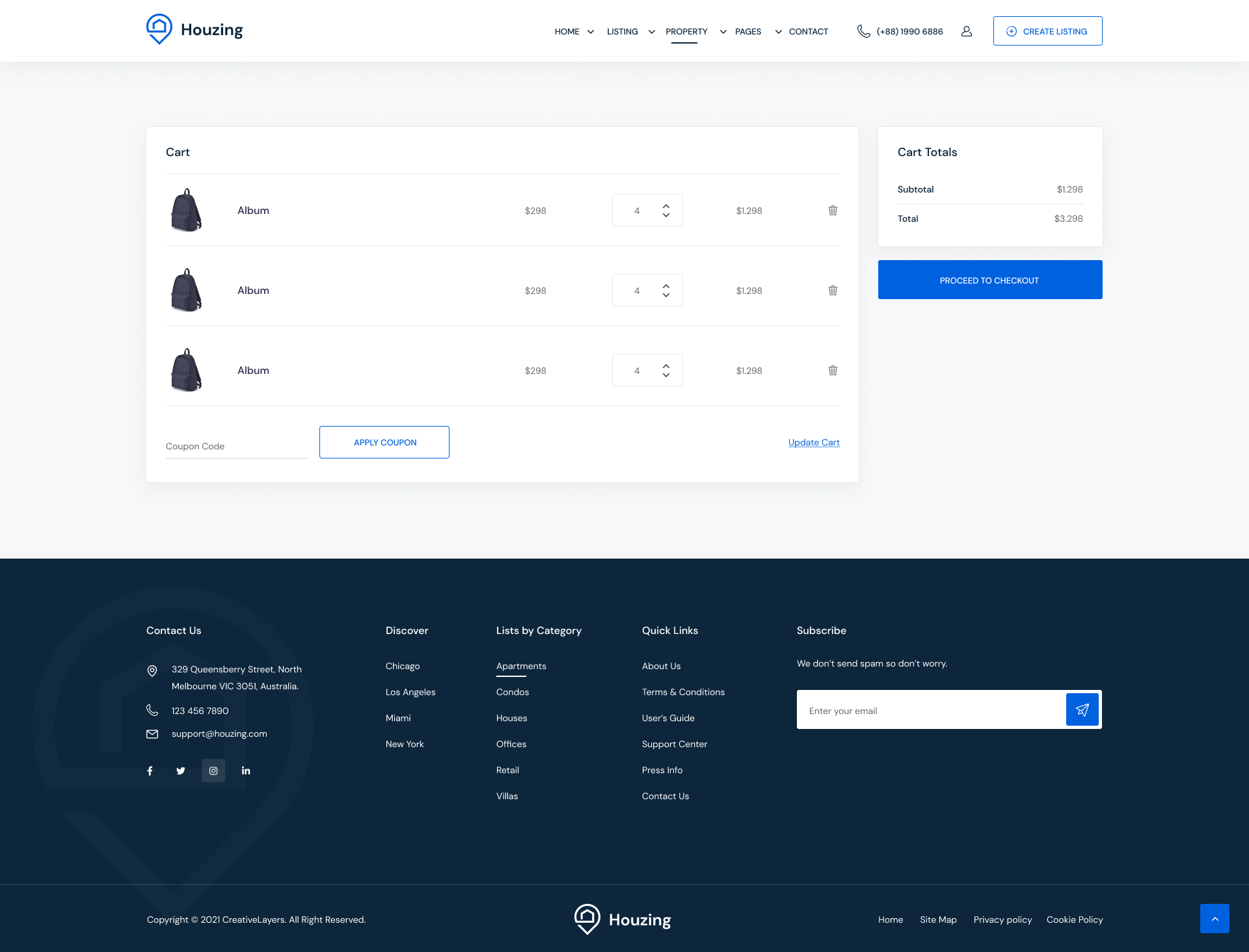Click the Update Cart link
The width and height of the screenshot is (1249, 952).
[814, 442]
